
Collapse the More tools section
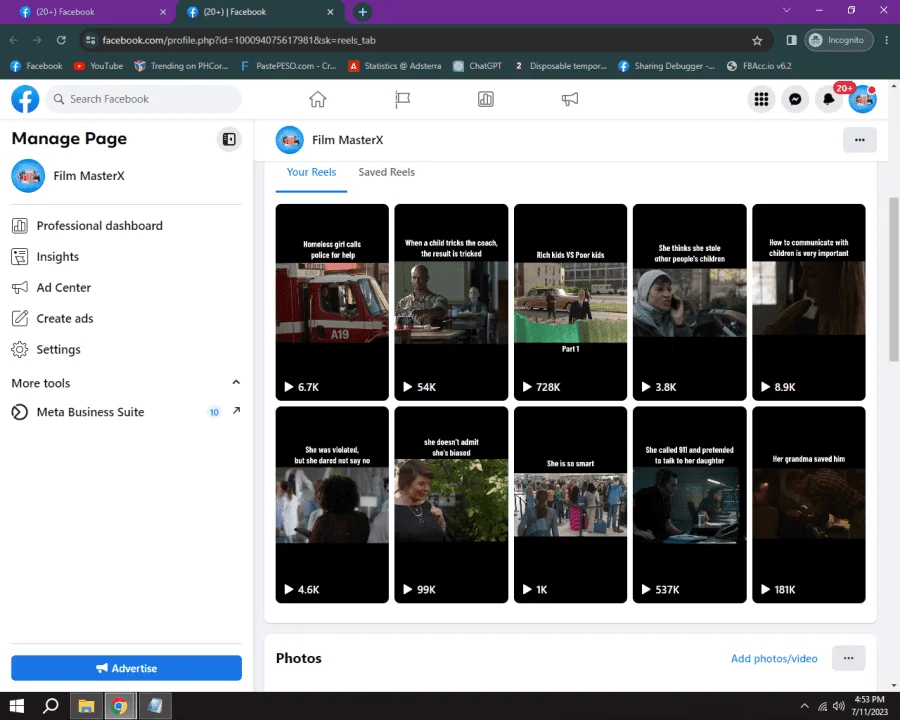pos(236,382)
